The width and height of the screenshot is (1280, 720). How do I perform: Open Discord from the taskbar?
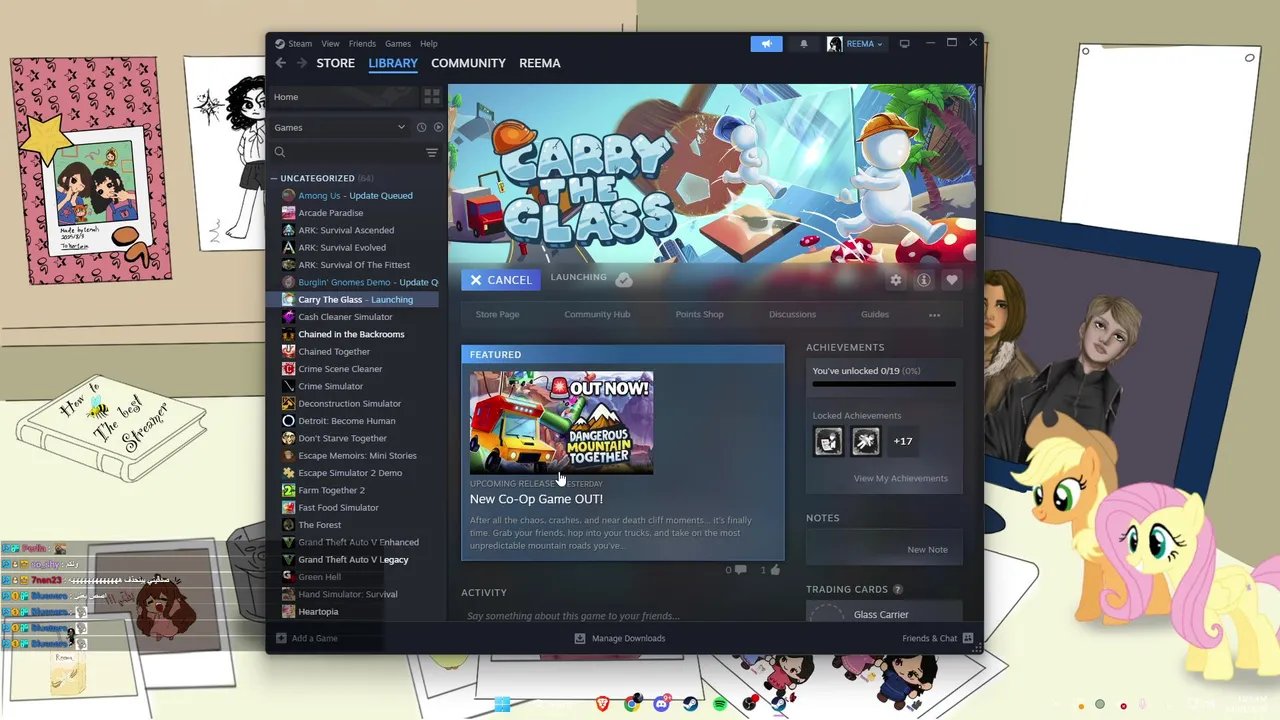[661, 704]
